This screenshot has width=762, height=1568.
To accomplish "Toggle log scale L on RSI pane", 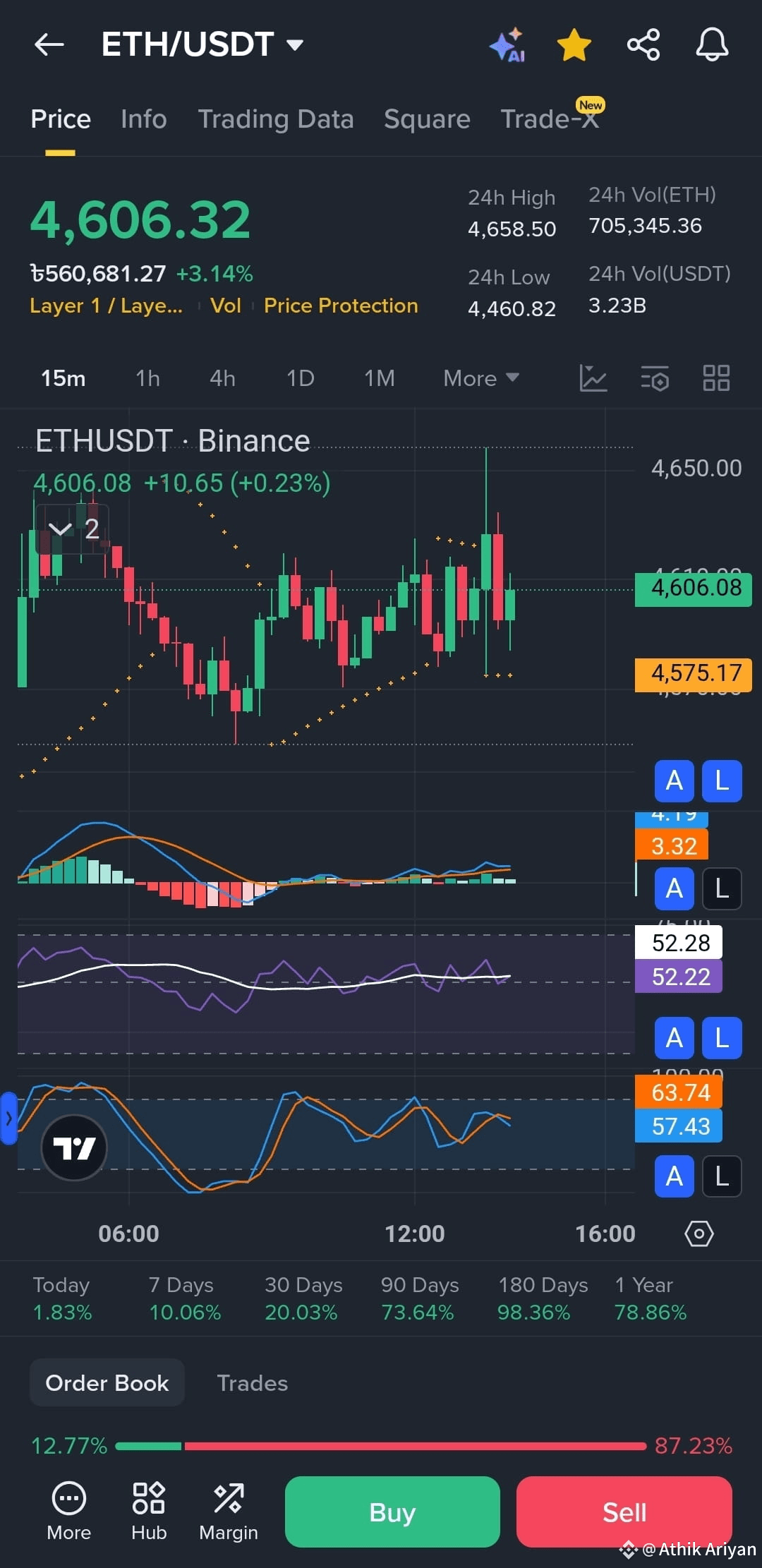I will pos(722,1038).
